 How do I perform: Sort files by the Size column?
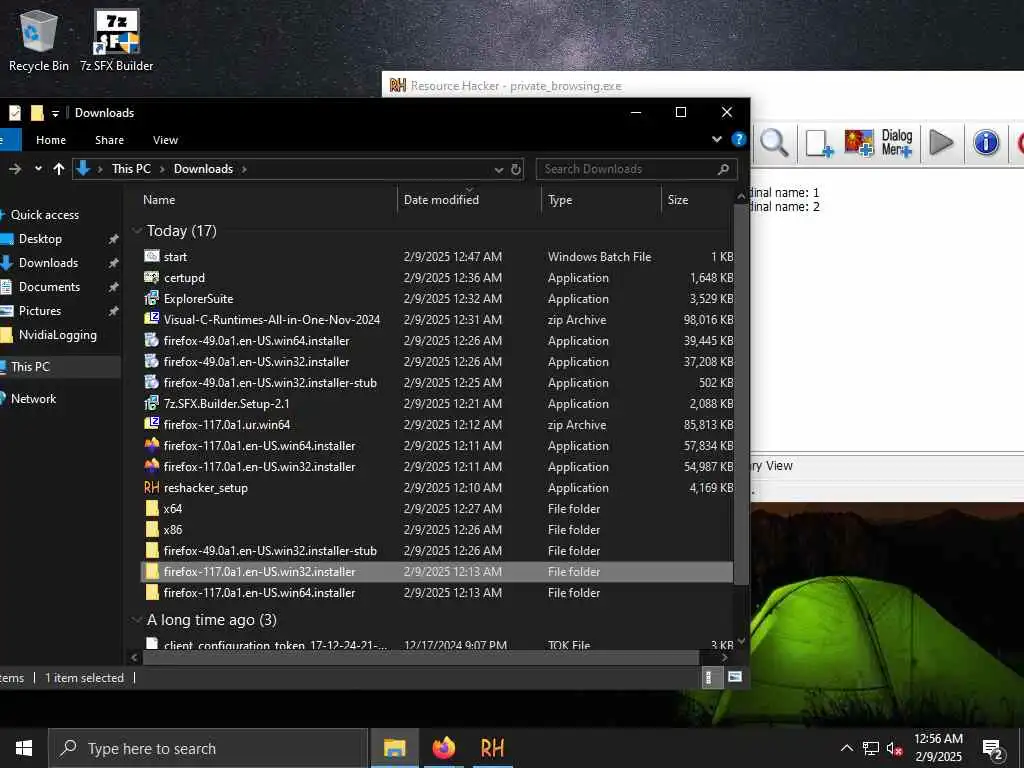[697, 200]
